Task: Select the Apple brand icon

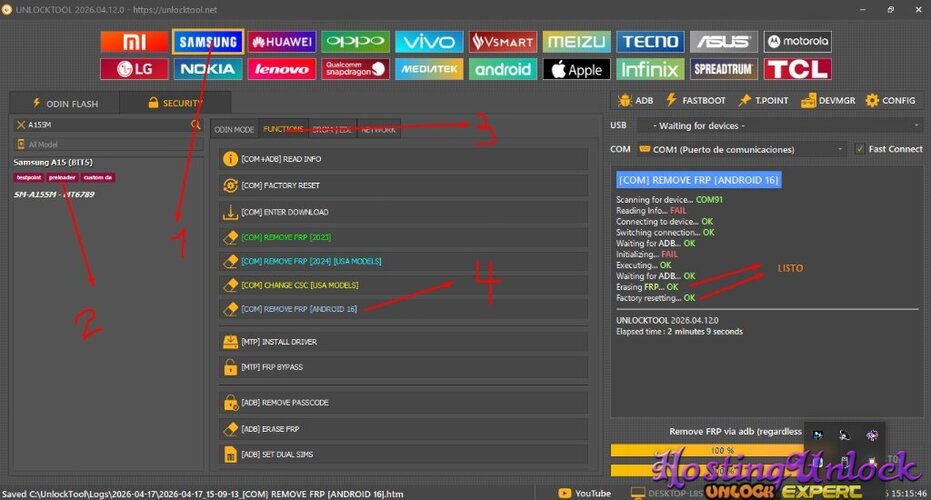Action: click(576, 69)
